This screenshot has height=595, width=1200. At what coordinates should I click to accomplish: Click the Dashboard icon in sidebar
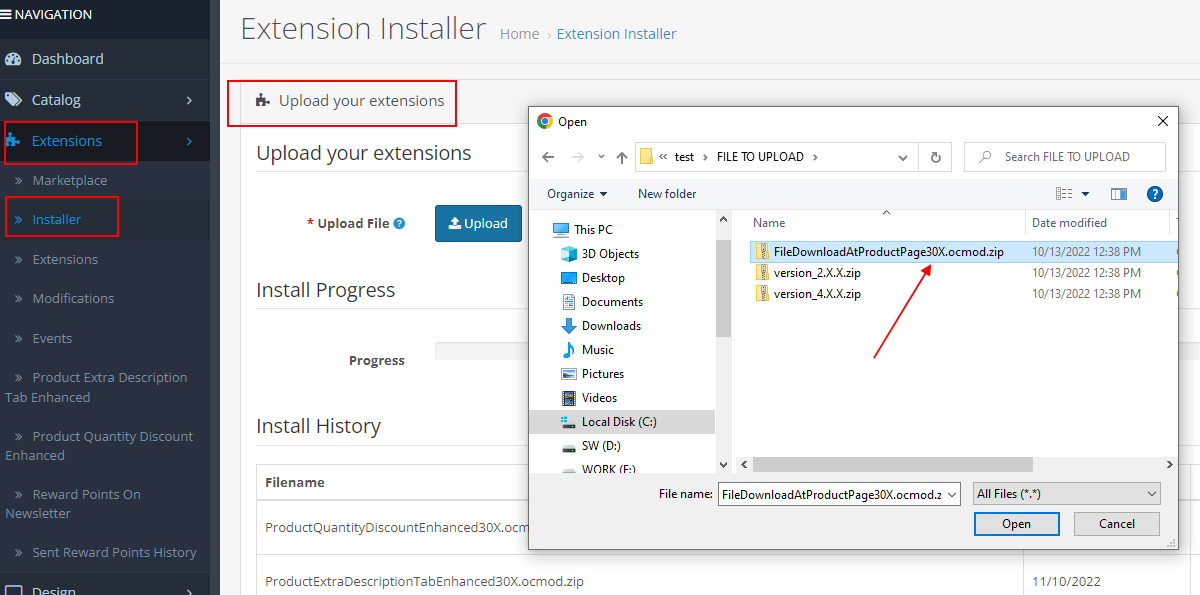(13, 59)
